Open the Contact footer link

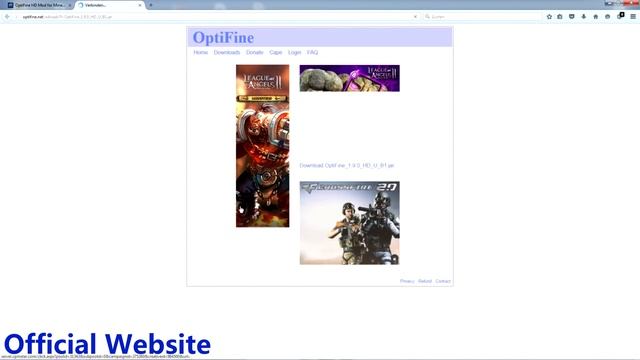click(443, 281)
